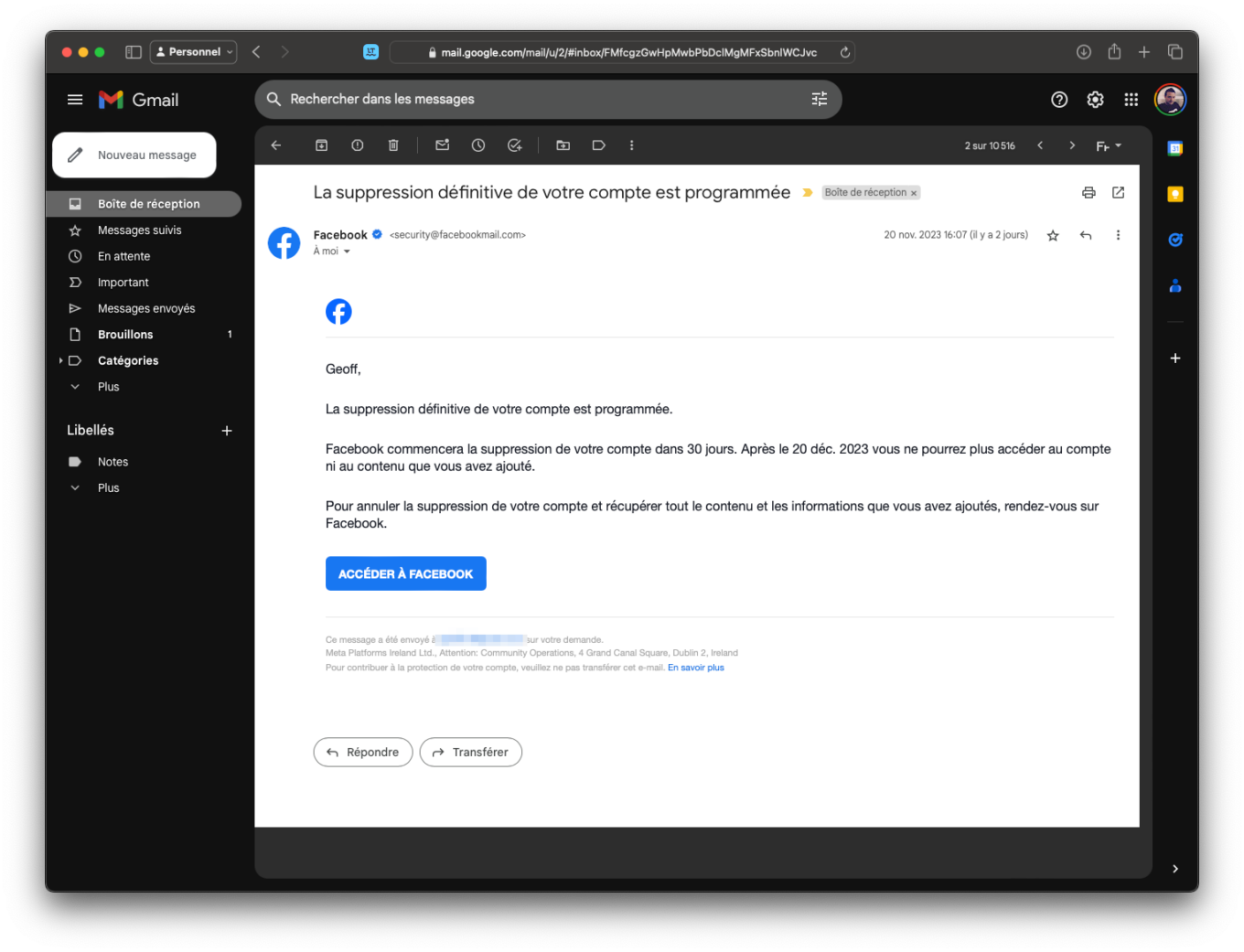This screenshot has width=1244, height=952.
Task: Report this message as spam
Action: pos(358,145)
